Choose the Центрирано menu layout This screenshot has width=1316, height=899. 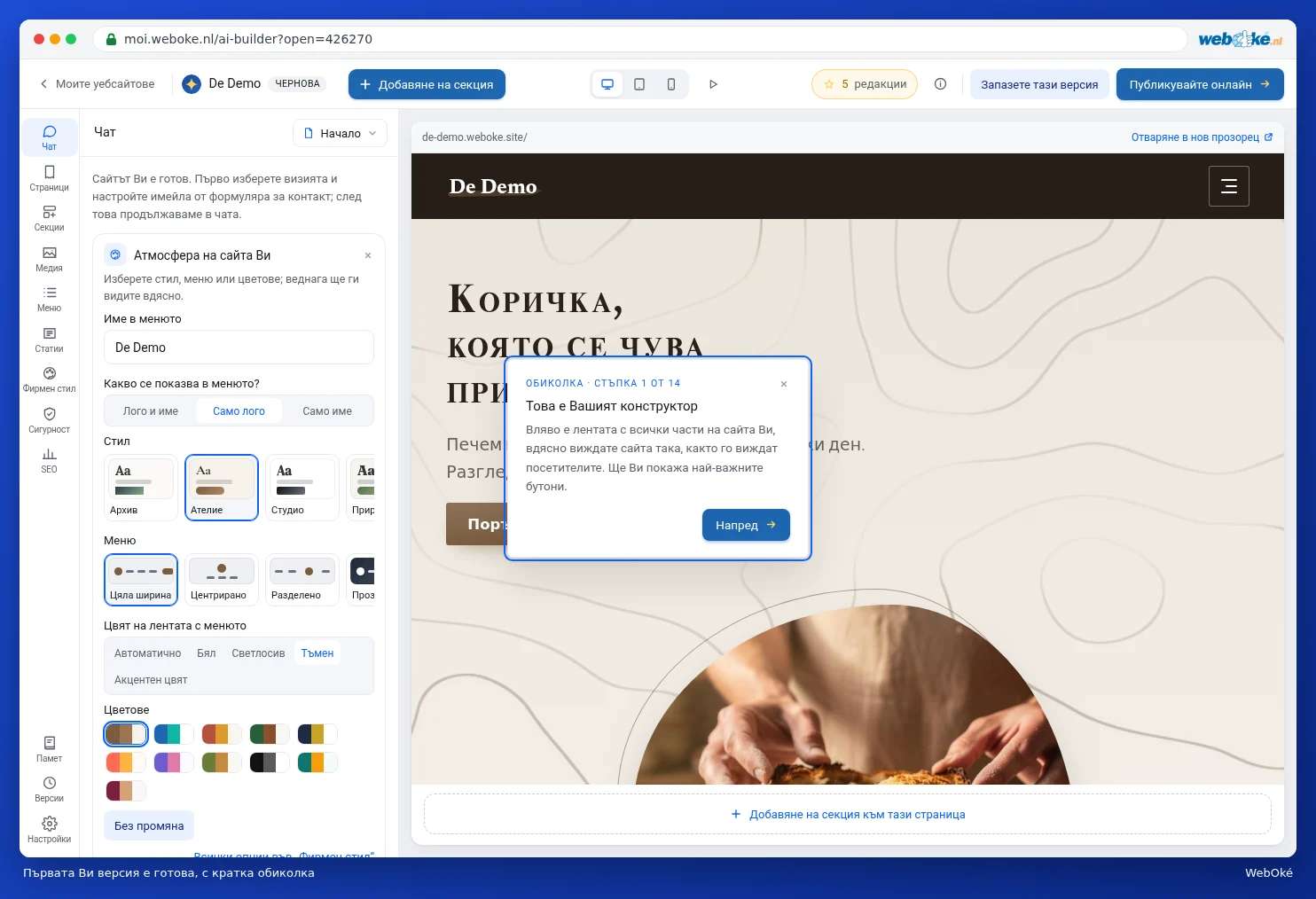(x=222, y=580)
